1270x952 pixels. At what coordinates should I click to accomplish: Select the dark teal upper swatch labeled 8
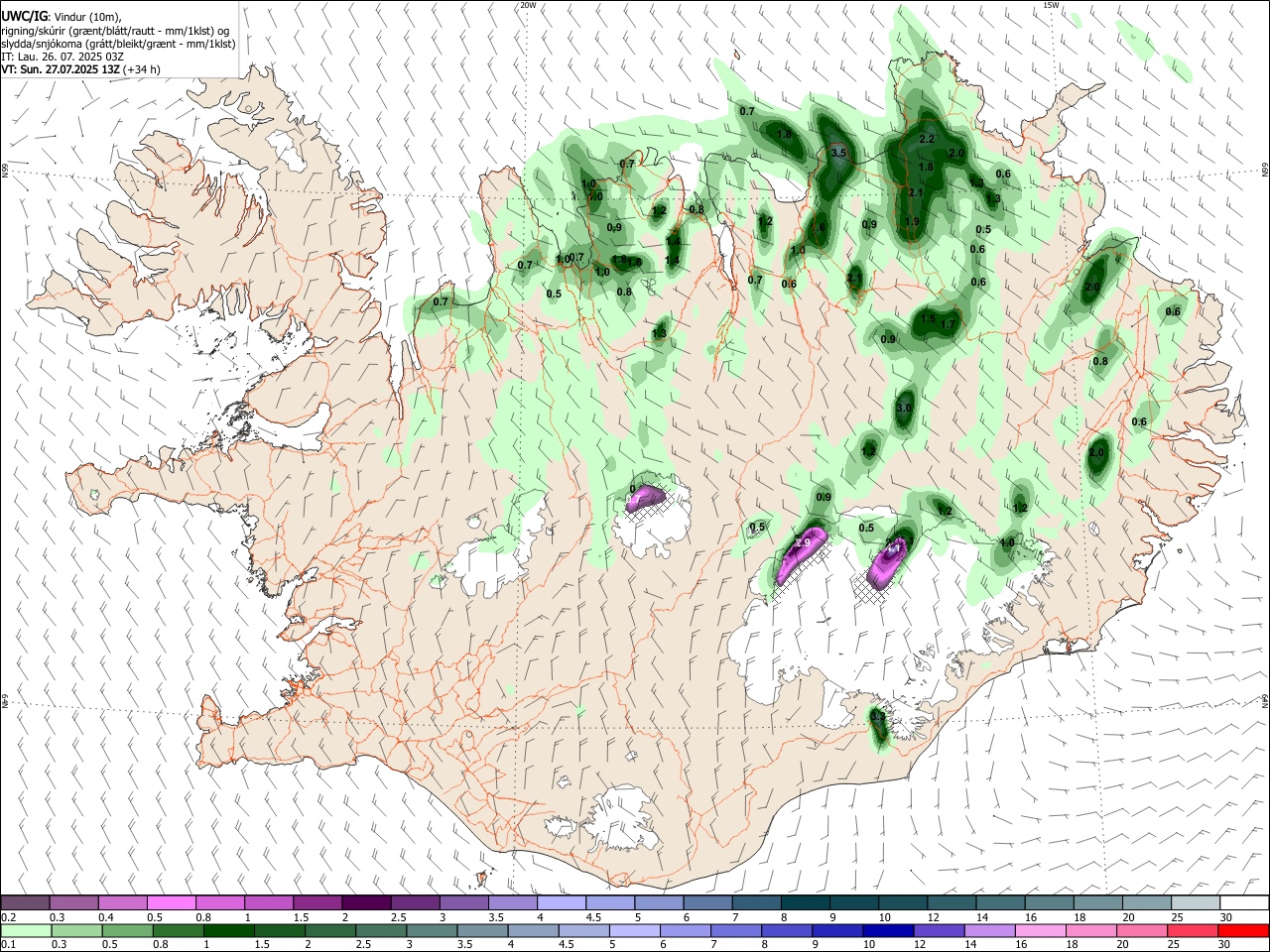[804, 902]
